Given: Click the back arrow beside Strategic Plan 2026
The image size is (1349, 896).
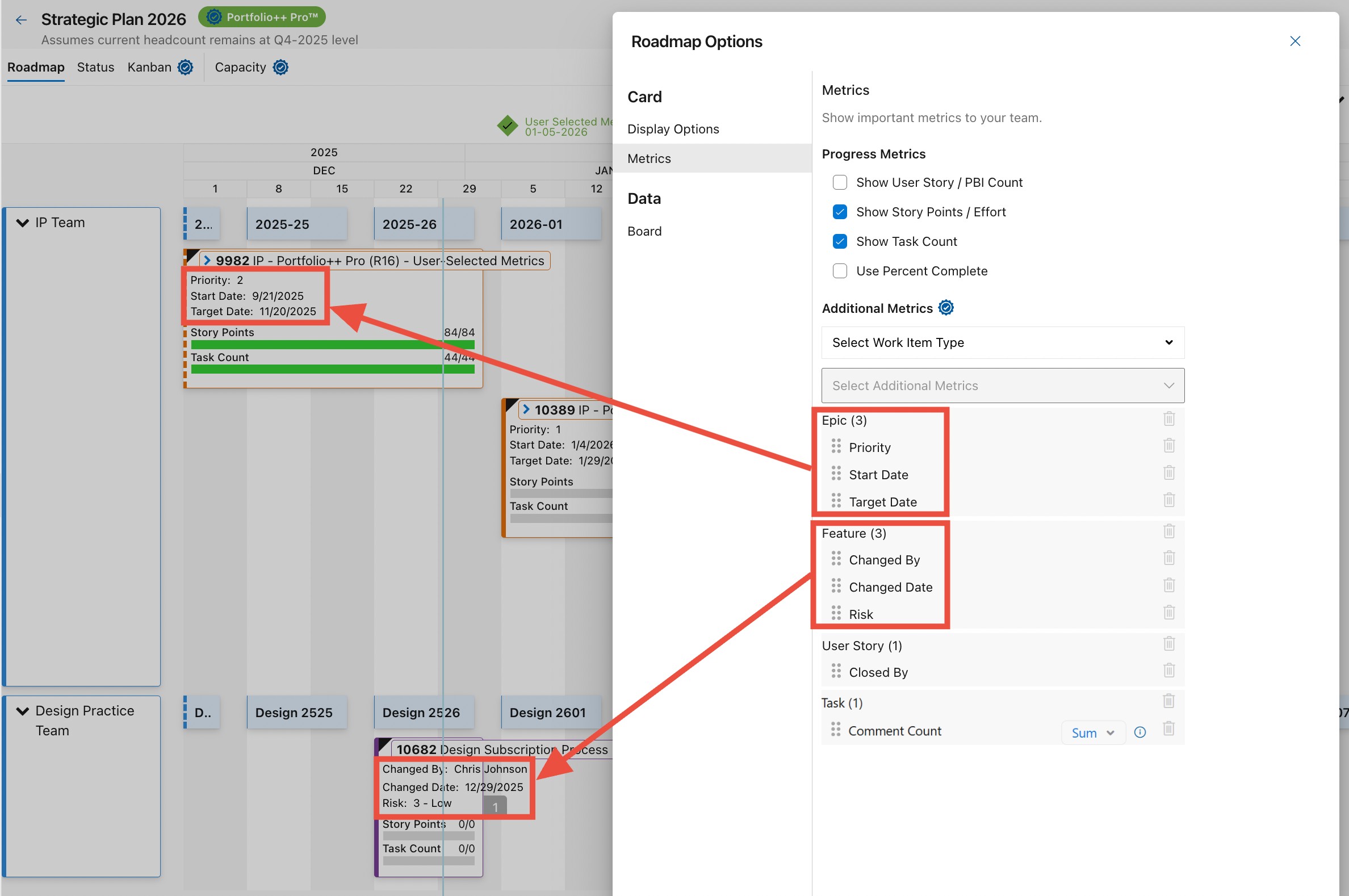Looking at the screenshot, I should (21, 20).
